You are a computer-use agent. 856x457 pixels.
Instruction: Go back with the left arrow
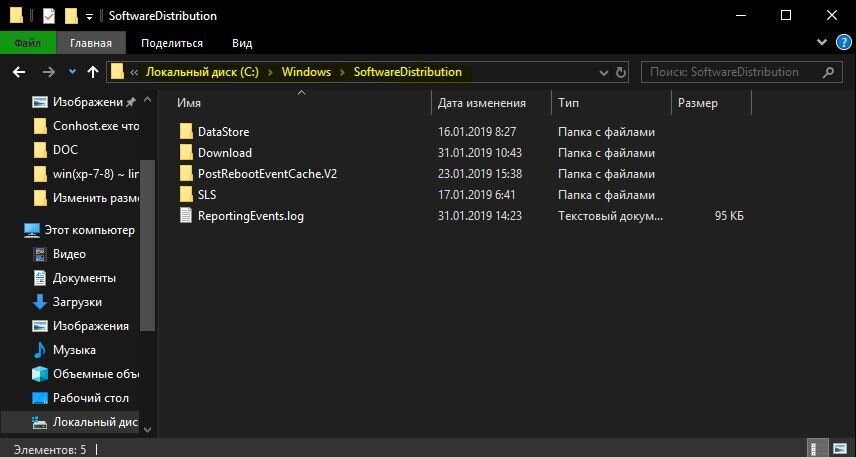[x=19, y=72]
